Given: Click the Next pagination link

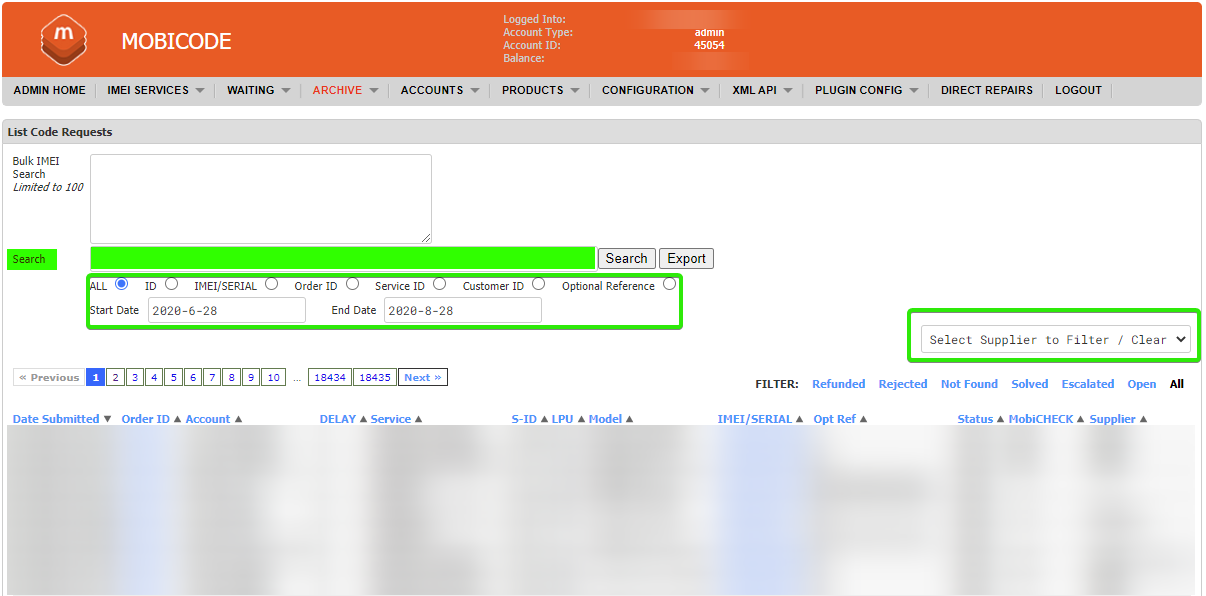Looking at the screenshot, I should tap(423, 377).
